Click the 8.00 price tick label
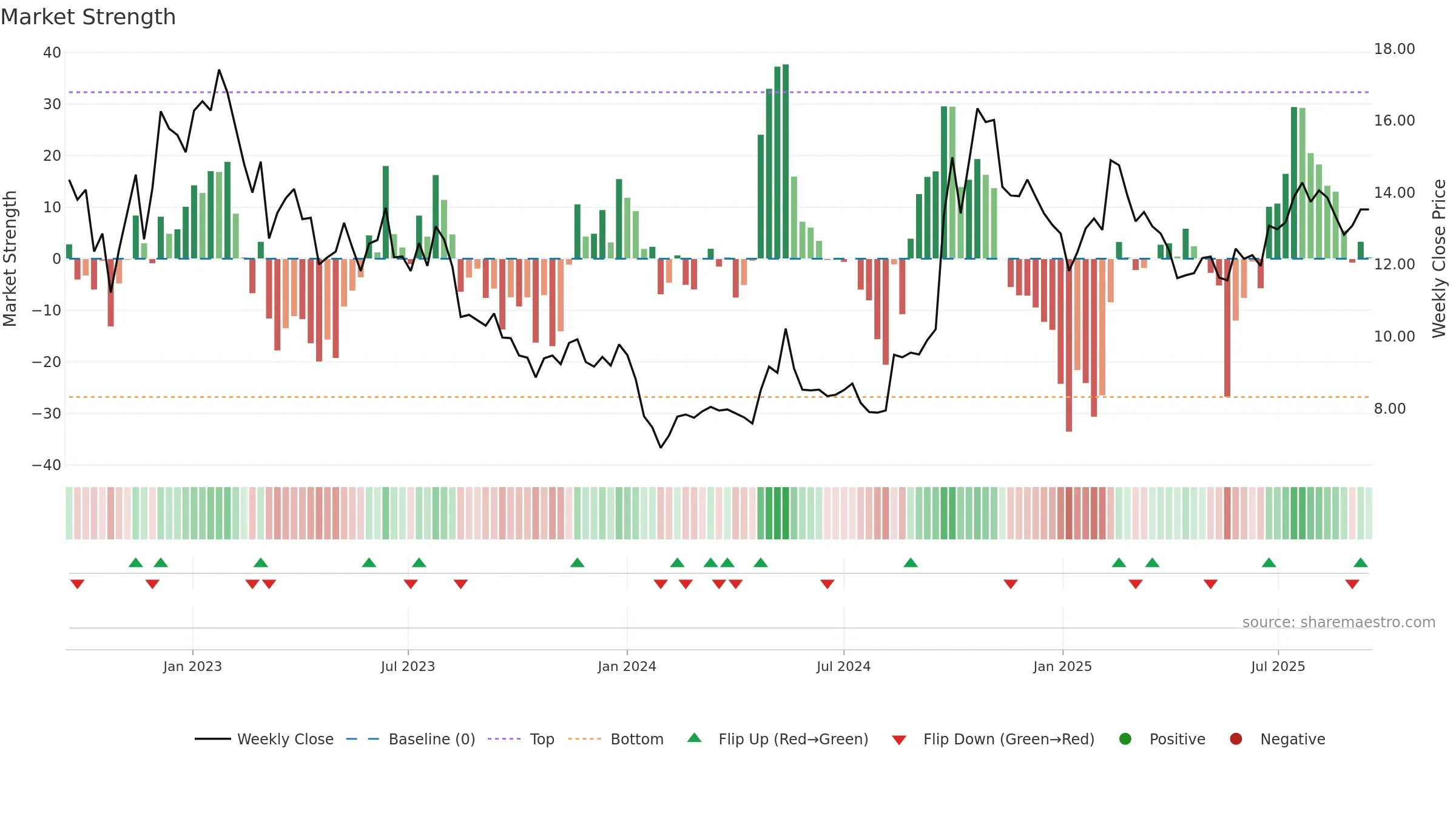 coord(1389,409)
